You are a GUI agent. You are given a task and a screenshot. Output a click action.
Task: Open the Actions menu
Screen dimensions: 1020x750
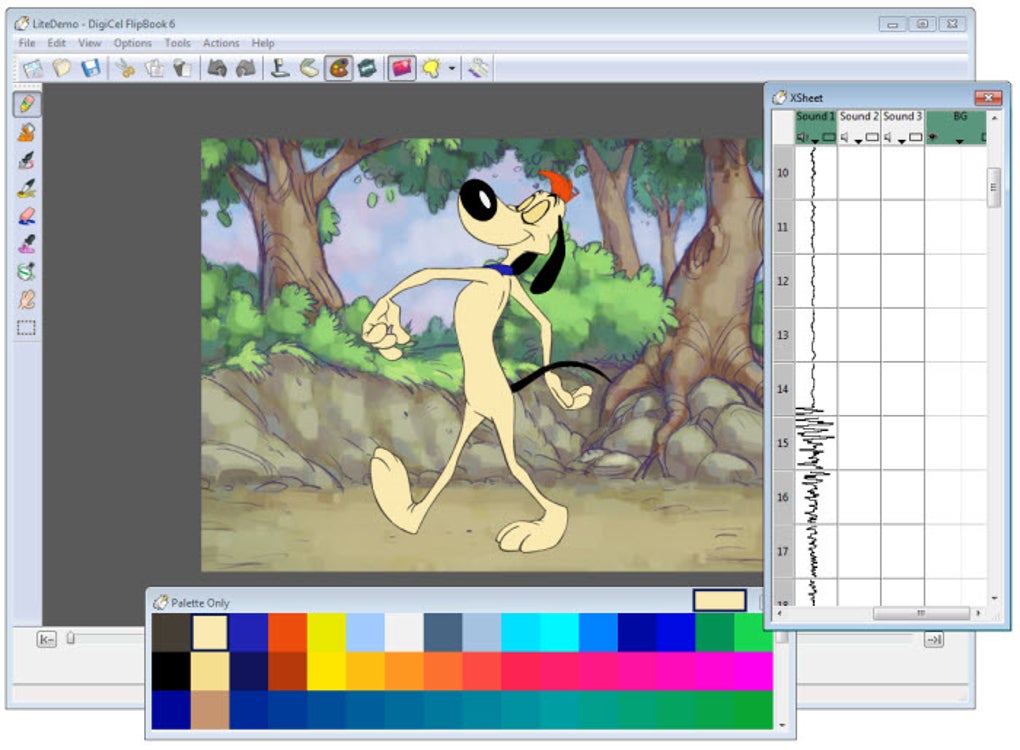[x=221, y=43]
